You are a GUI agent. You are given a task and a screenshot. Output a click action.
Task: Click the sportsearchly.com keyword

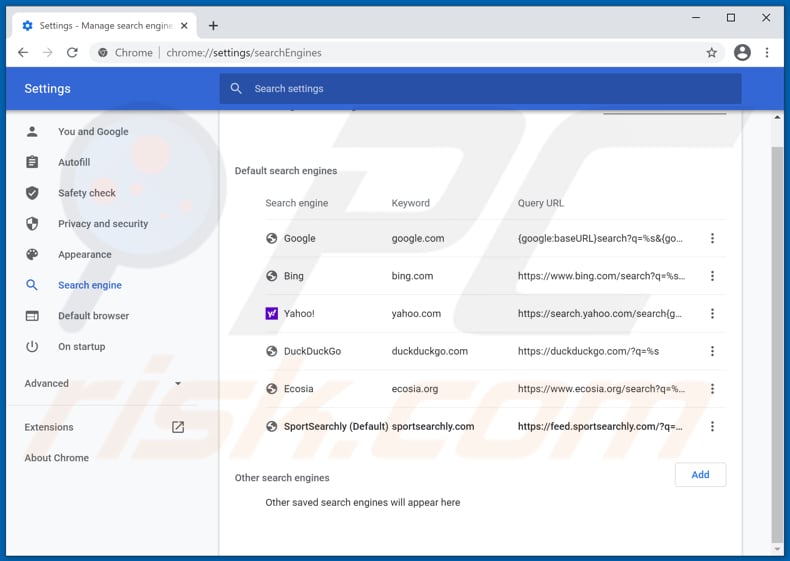tap(433, 426)
